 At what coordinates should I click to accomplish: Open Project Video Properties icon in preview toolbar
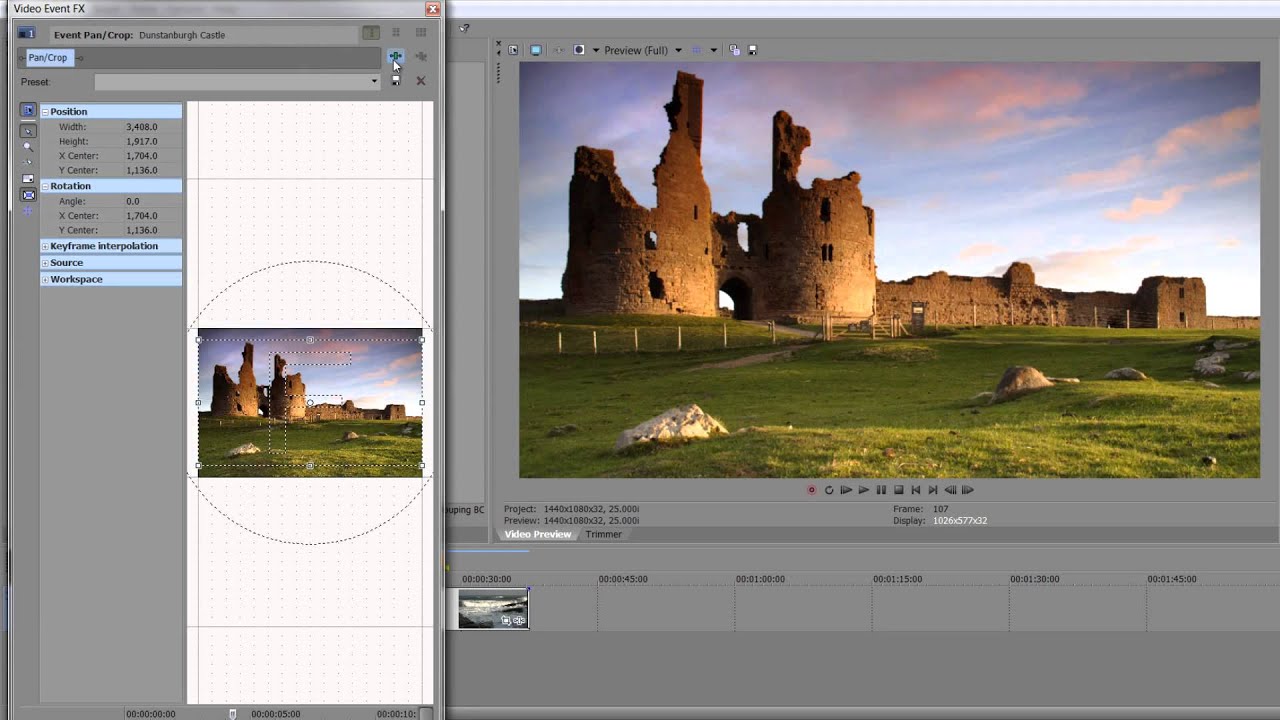point(513,50)
